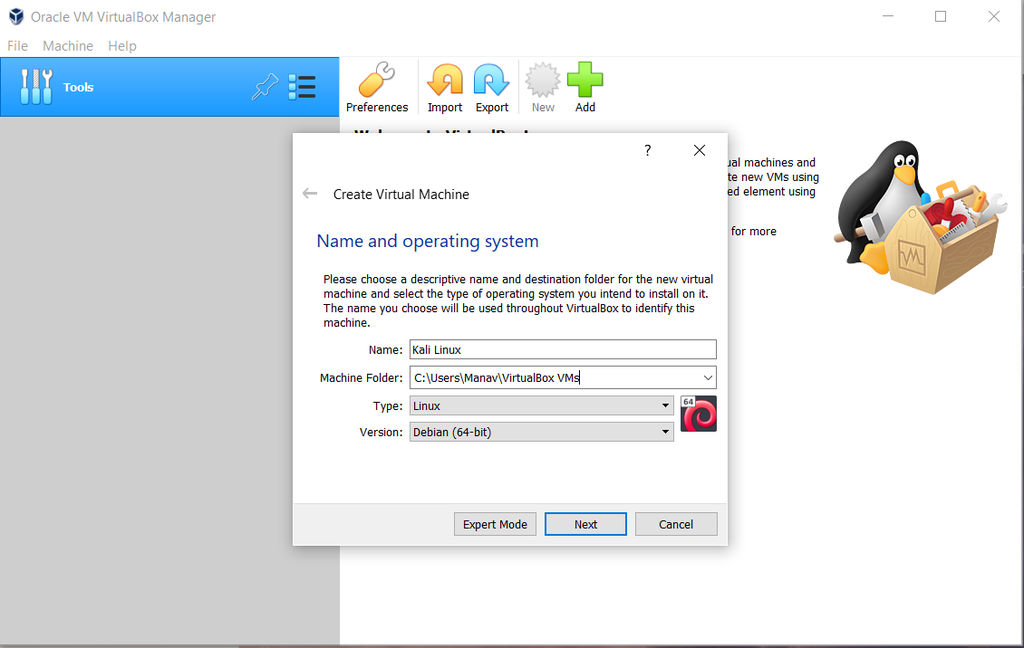Click the 'Create Virtual Machine' title text
This screenshot has width=1024, height=648.
[x=401, y=194]
